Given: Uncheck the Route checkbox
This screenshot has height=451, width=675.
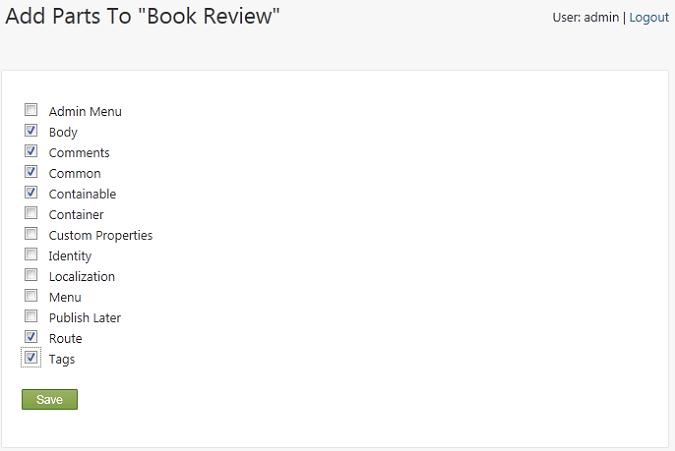Looking at the screenshot, I should (x=31, y=337).
